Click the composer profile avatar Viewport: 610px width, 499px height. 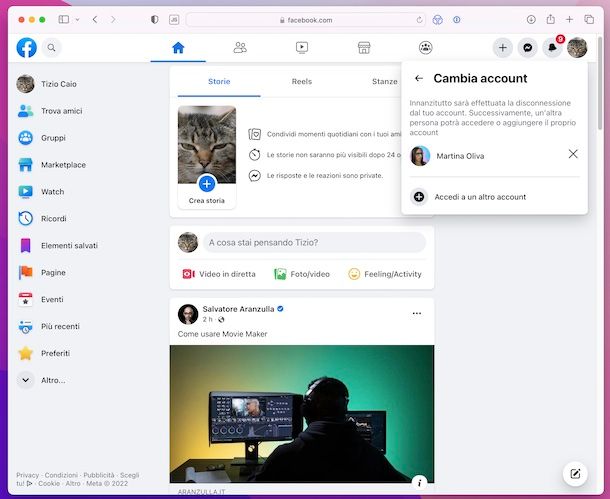click(188, 243)
